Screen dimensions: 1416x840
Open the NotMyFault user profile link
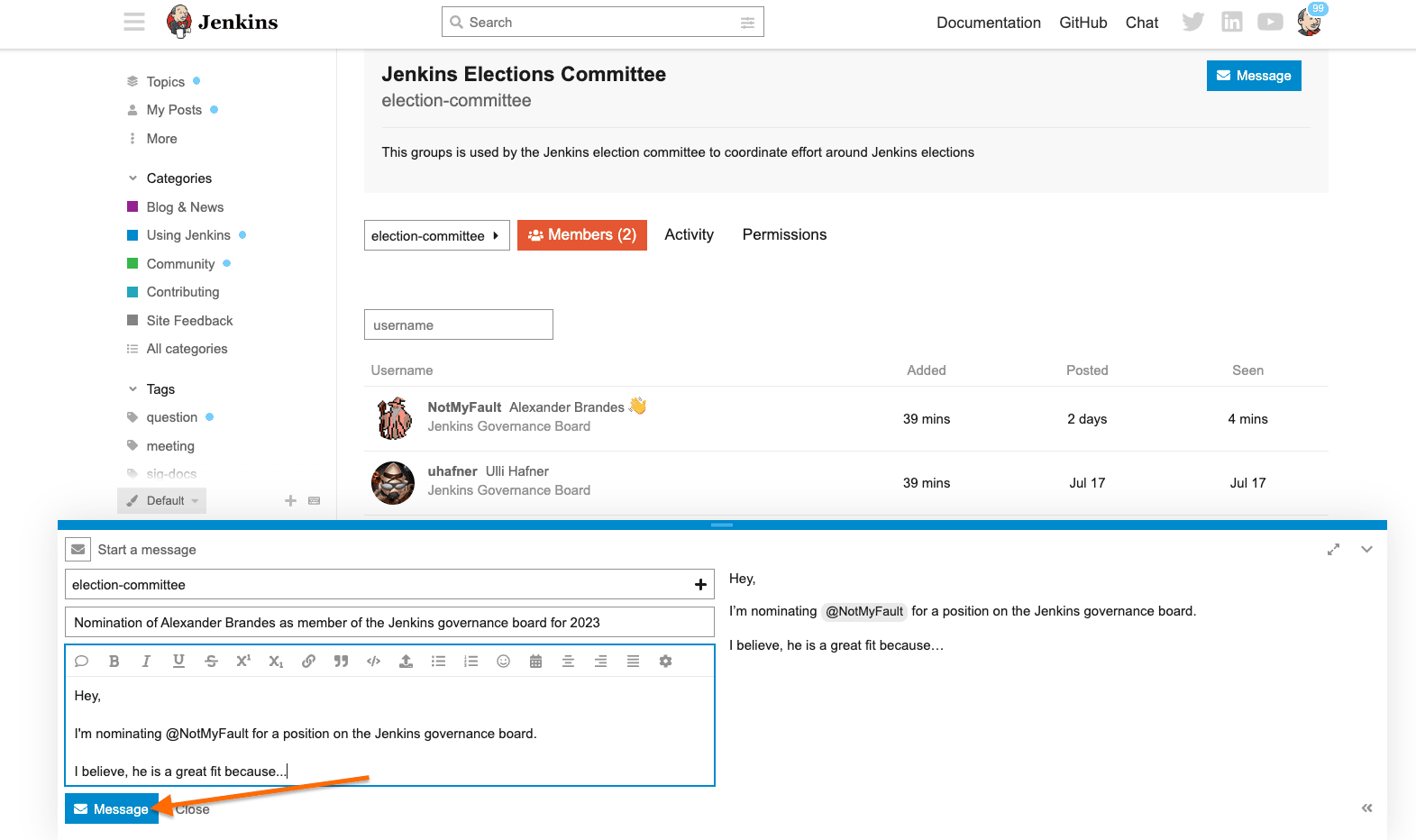pos(464,407)
